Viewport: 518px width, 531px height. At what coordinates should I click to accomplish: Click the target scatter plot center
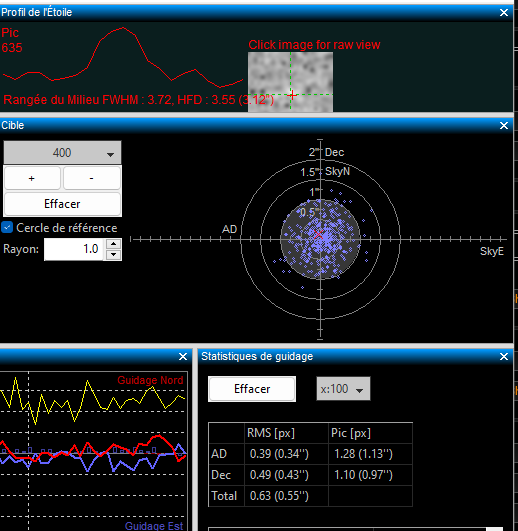click(x=320, y=239)
